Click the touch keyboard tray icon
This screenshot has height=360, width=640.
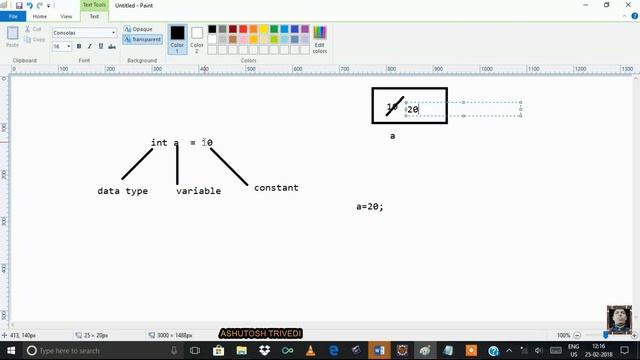[556, 351]
